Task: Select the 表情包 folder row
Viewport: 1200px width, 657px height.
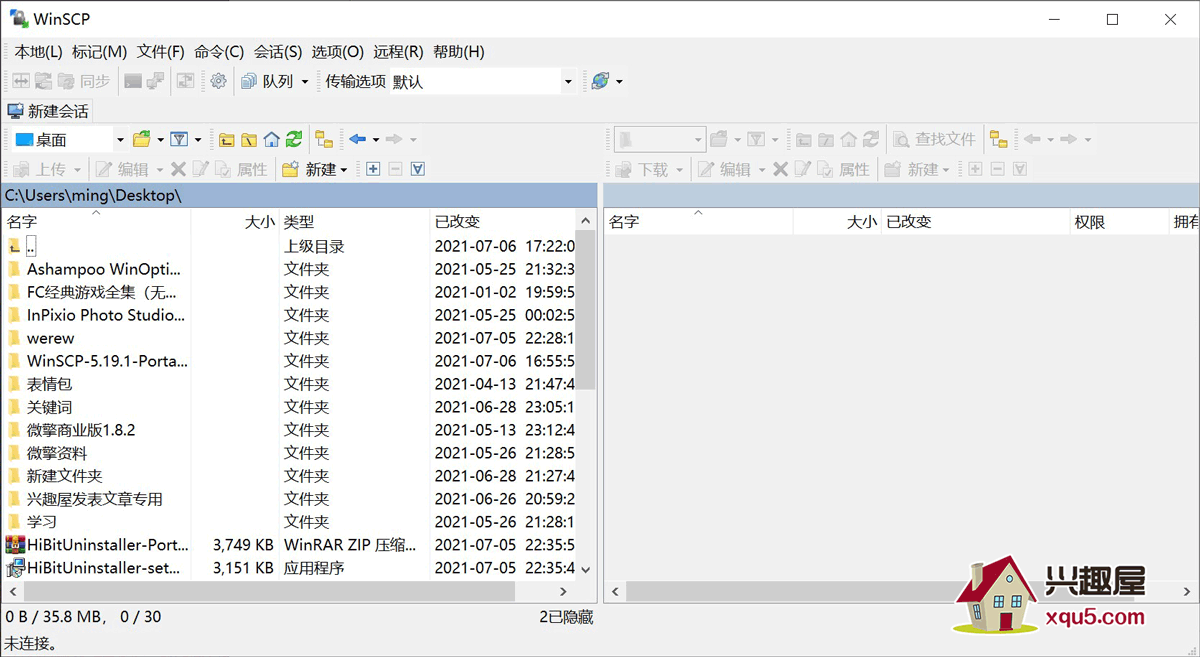Action: 290,384
